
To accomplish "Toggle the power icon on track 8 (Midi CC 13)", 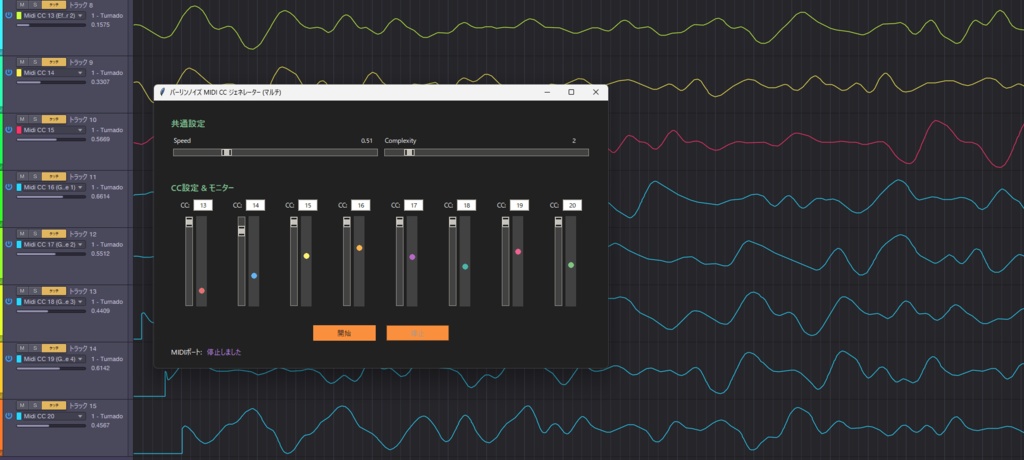I will coord(8,15).
